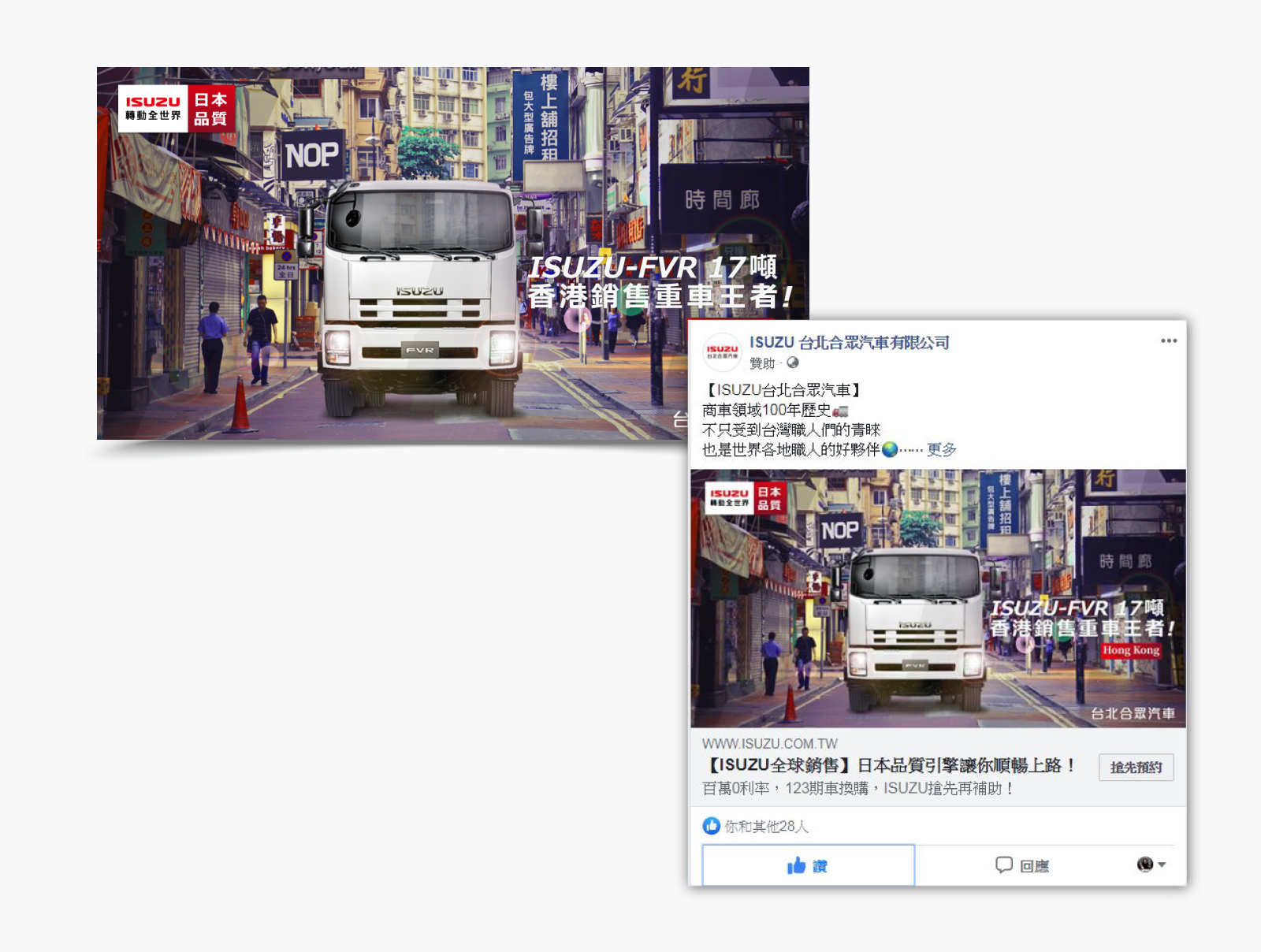Click the ad headline 【ISUZU全球銷售】

[x=891, y=765]
